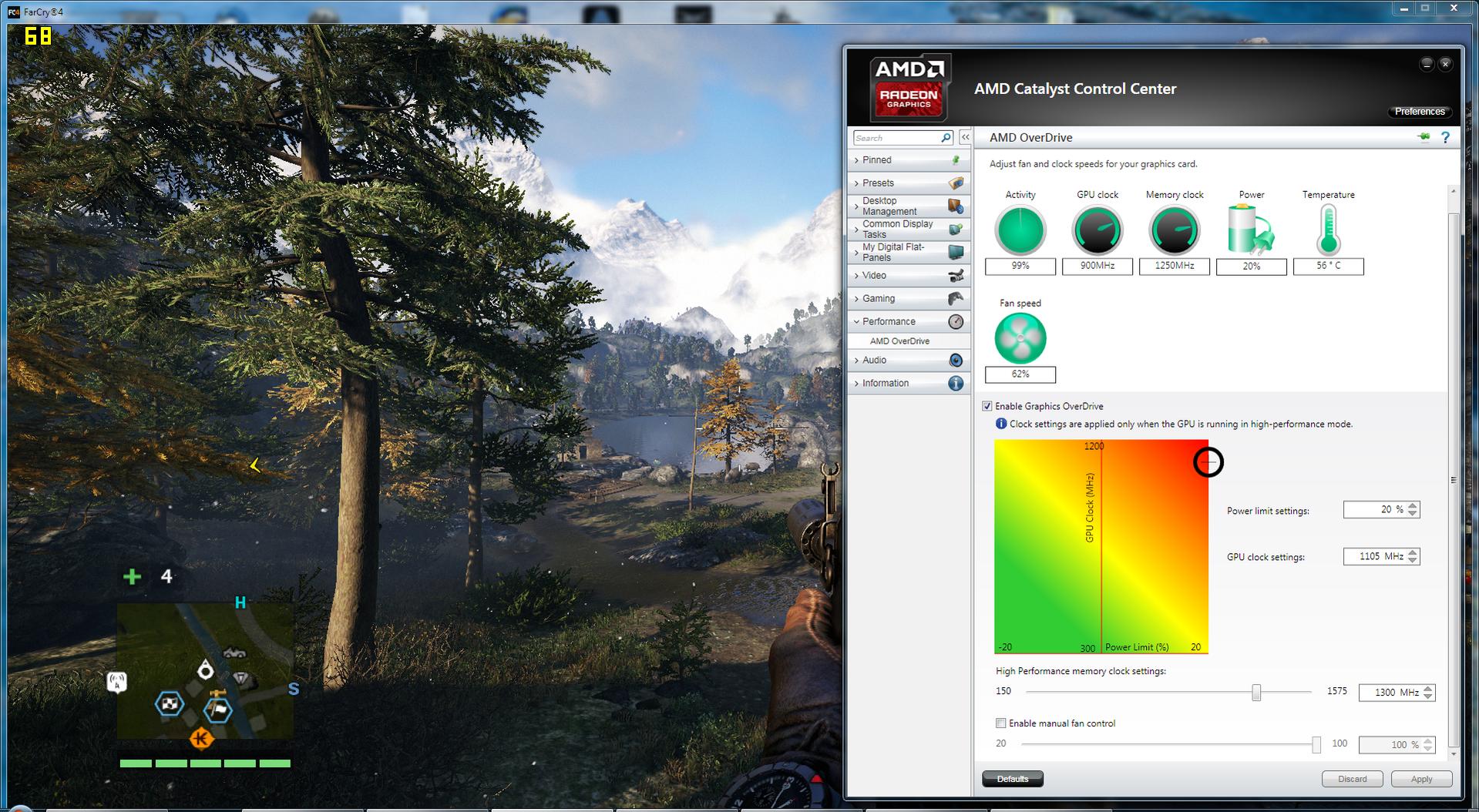1479x812 pixels.
Task: Click the Information icon in sidebar
Action: click(x=956, y=384)
